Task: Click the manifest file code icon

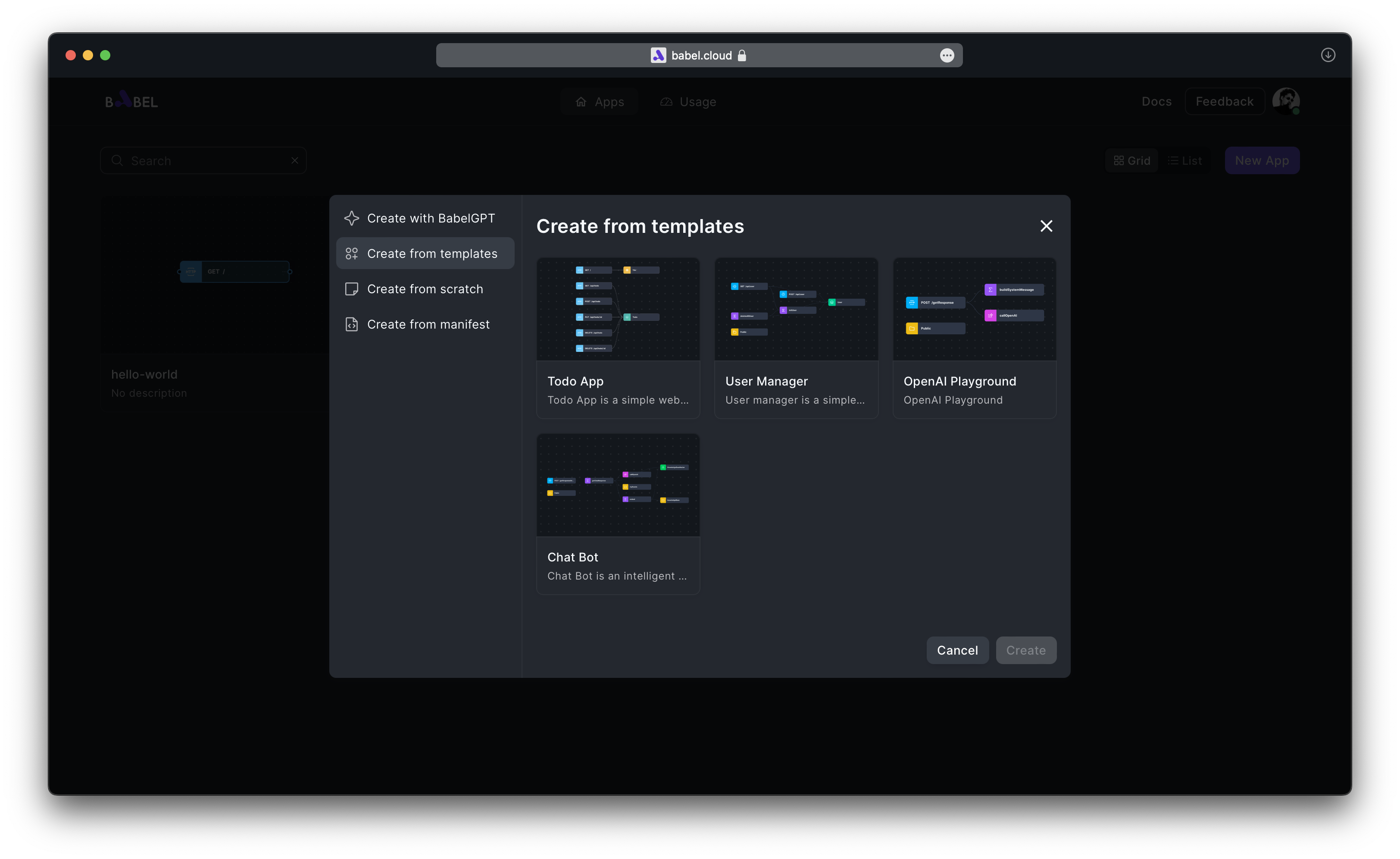Action: 352,324
